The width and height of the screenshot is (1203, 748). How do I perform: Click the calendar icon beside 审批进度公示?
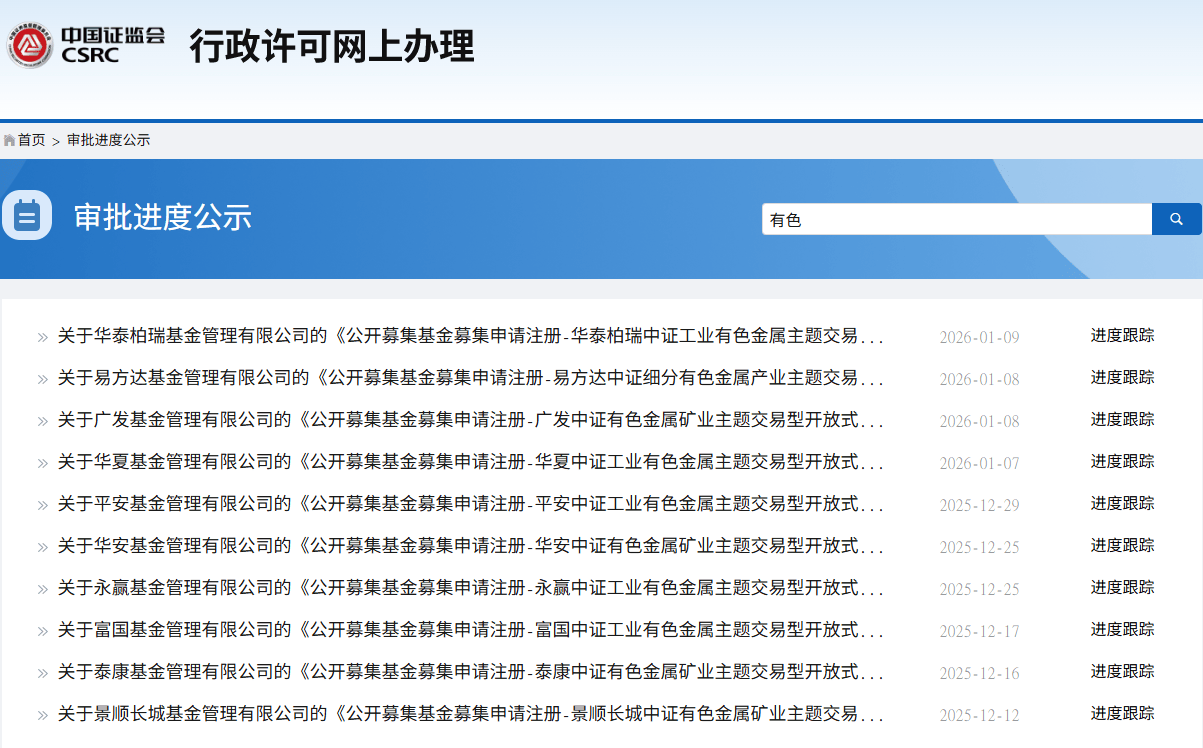[27, 215]
